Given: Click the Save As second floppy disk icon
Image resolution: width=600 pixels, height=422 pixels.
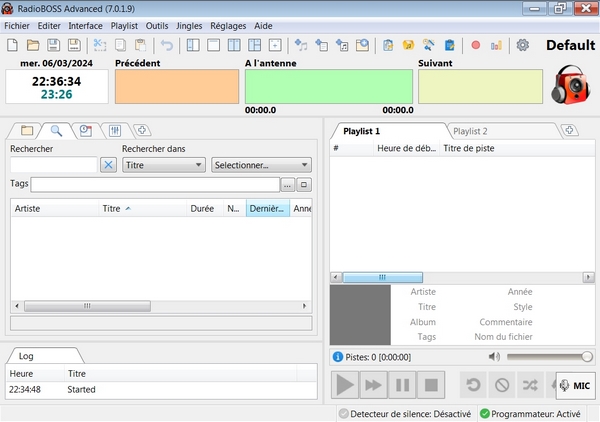Looking at the screenshot, I should point(74,45).
